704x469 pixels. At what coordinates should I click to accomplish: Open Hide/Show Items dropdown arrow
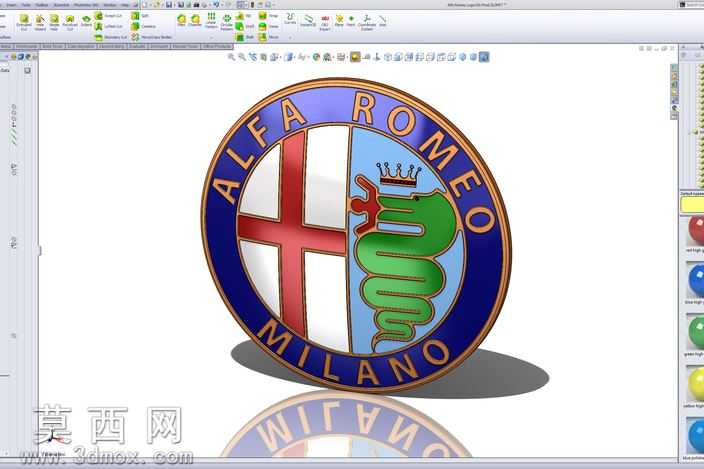click(x=309, y=57)
